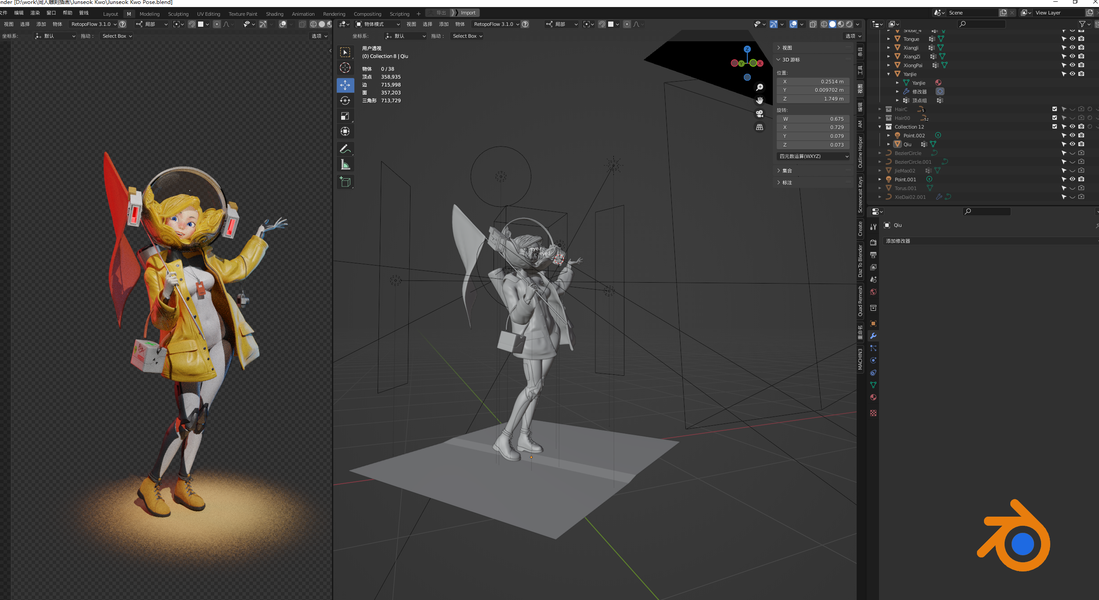Open viewport shading options dropdown arrow
Viewport: 1099px width, 600px height.
click(857, 24)
